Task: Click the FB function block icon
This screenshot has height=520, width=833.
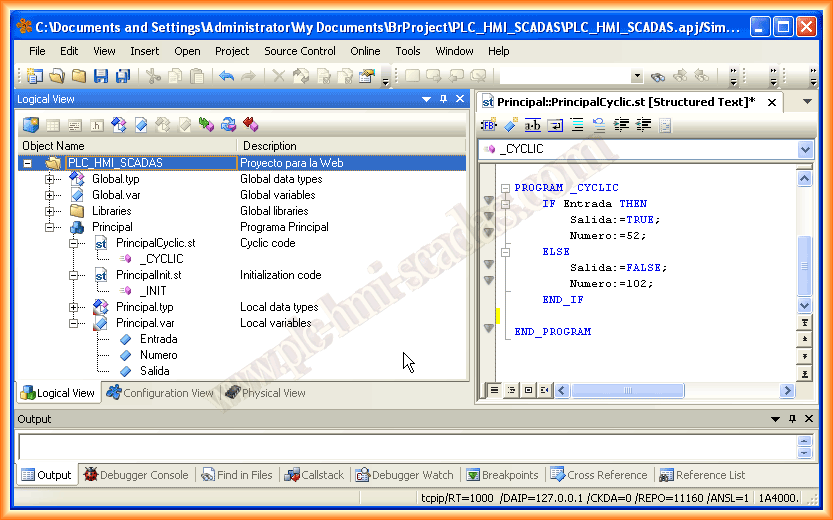Action: click(489, 125)
